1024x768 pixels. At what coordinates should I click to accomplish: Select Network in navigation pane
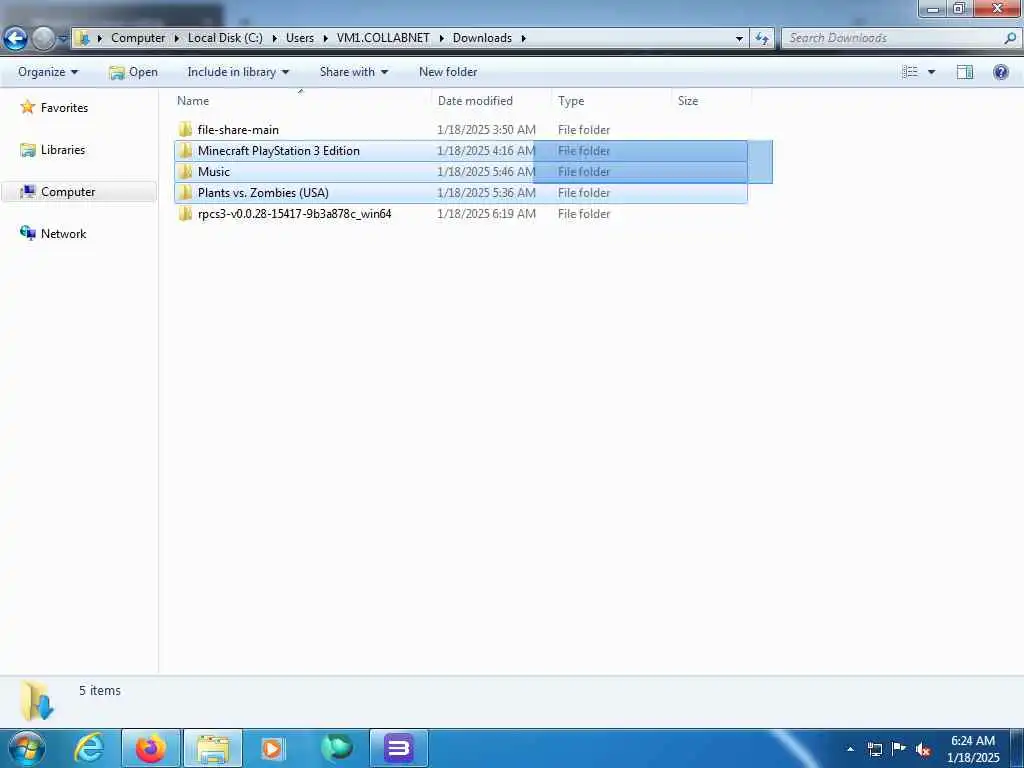(x=63, y=234)
